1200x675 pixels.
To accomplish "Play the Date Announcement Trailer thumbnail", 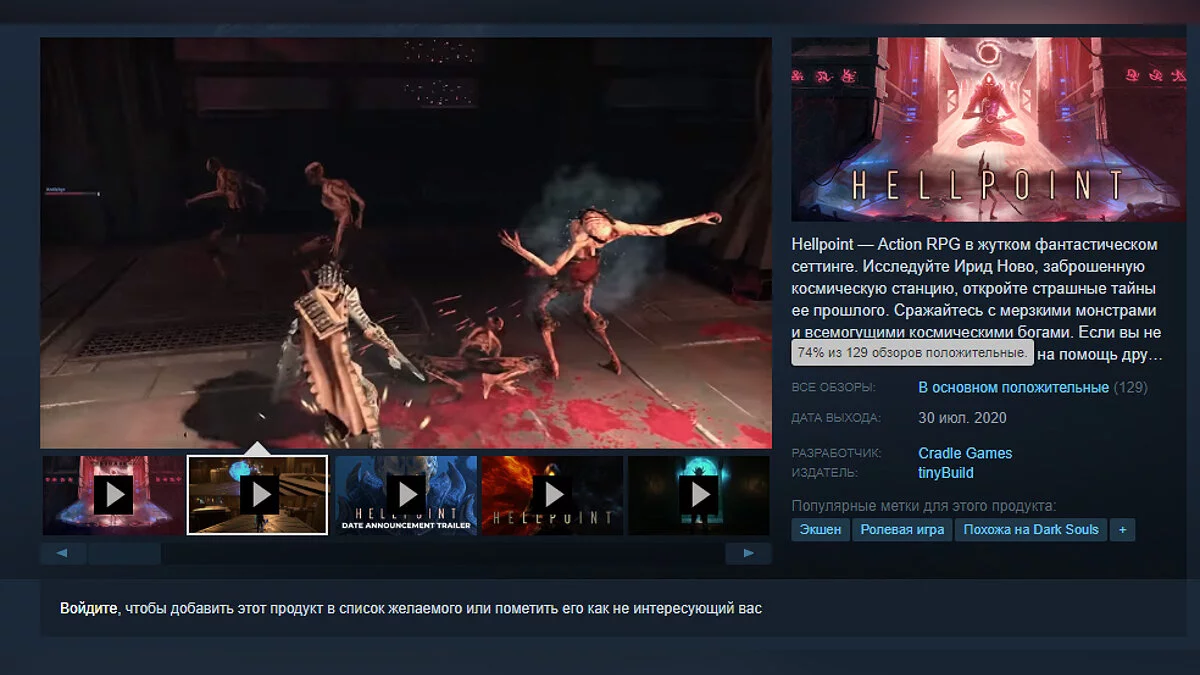I will pyautogui.click(x=406, y=495).
